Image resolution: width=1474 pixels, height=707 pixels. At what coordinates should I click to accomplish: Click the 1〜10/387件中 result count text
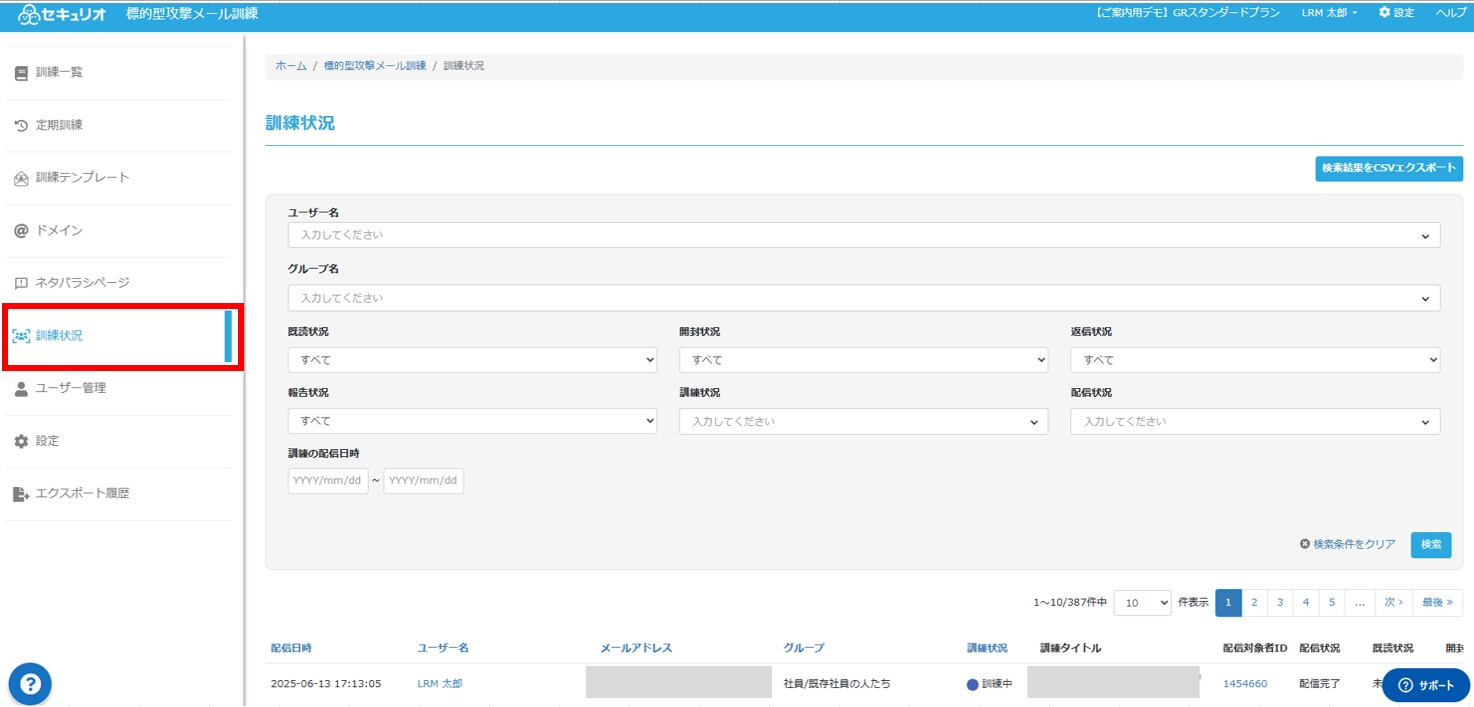pyautogui.click(x=1070, y=603)
